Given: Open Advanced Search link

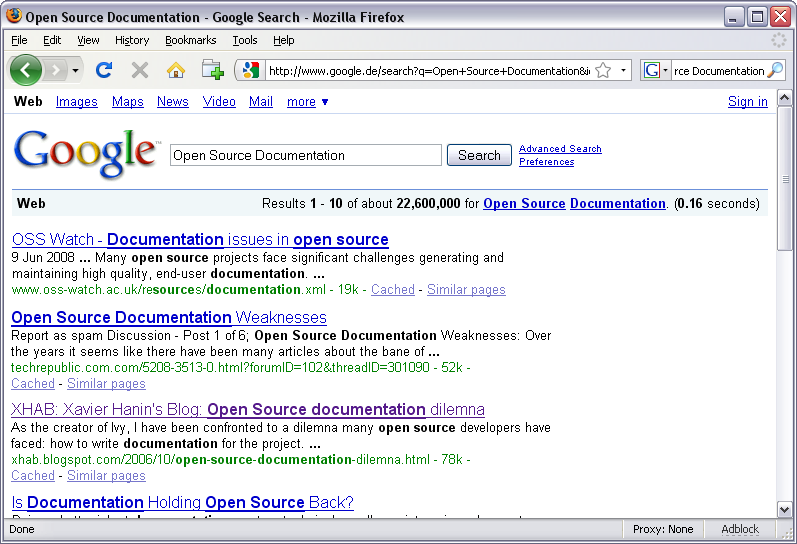Looking at the screenshot, I should [x=560, y=148].
